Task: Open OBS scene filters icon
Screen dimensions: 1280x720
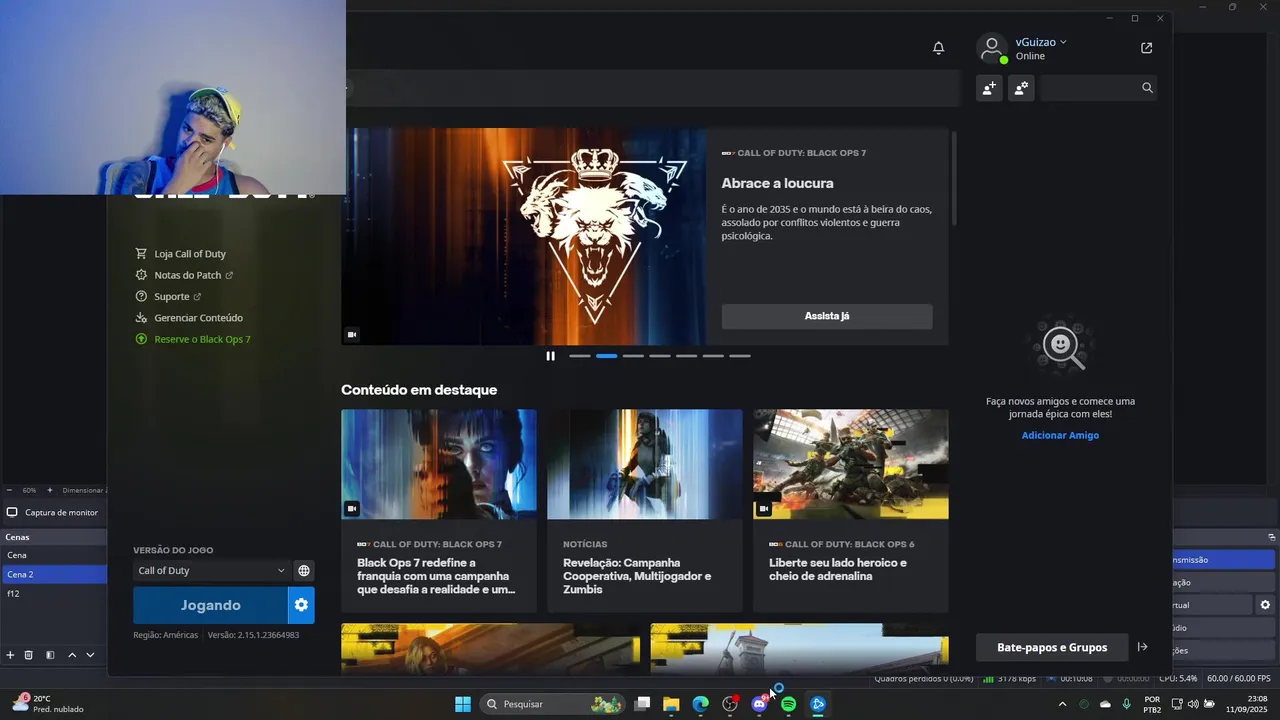Action: click(50, 655)
